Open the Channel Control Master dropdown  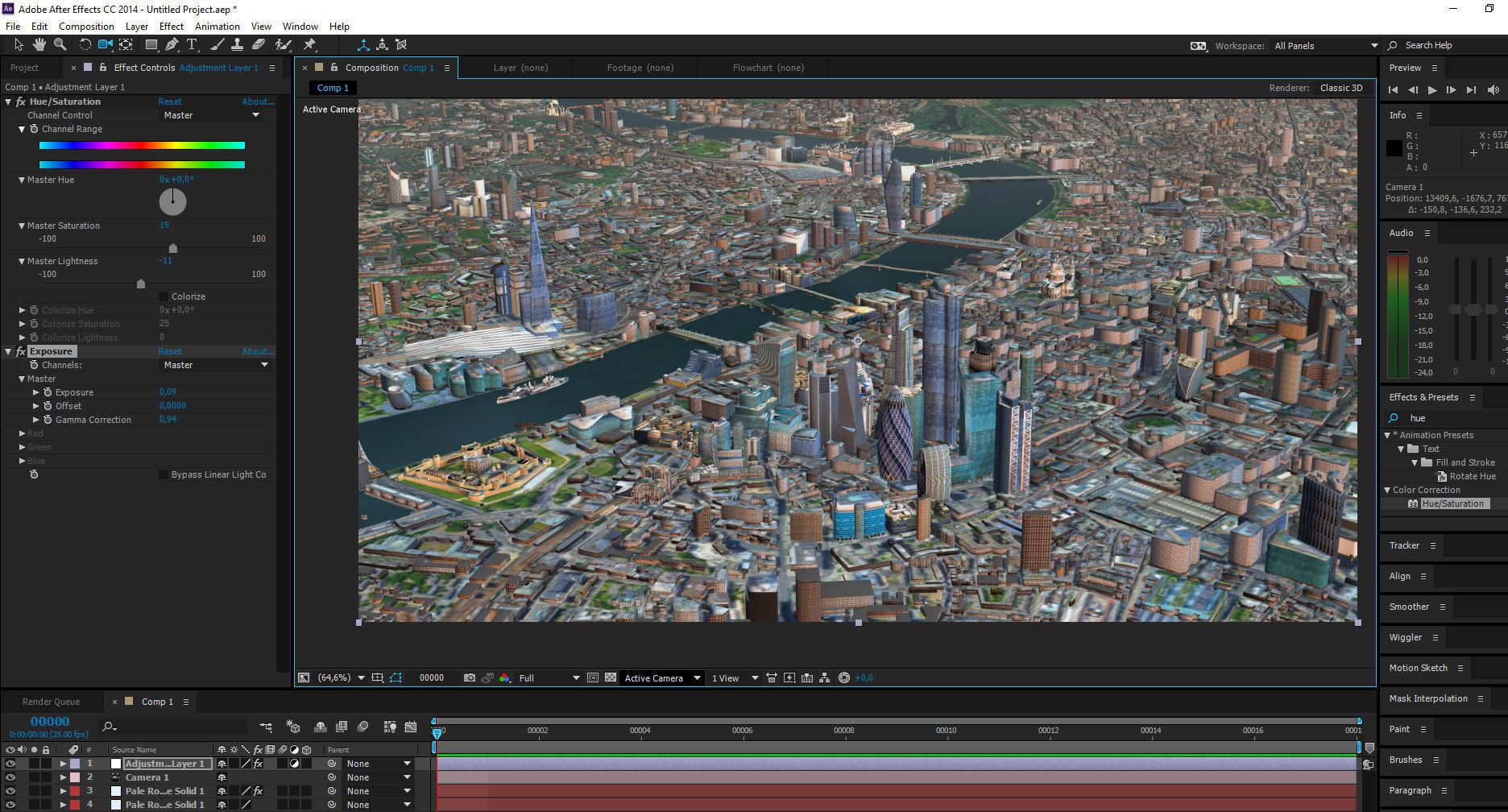click(x=212, y=115)
